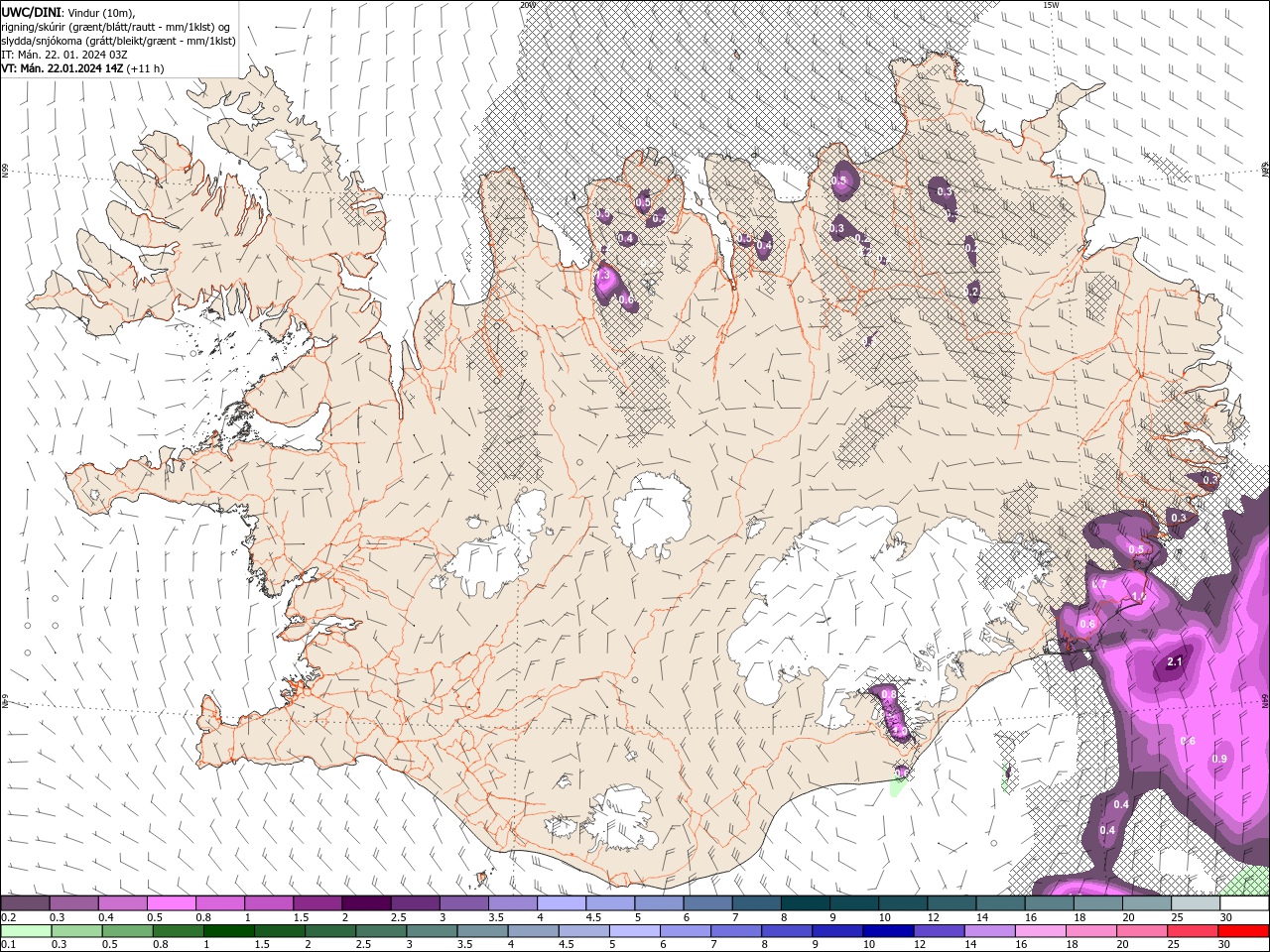Click the 'slydda/snjókoma' legend description line
The height and width of the screenshot is (952, 1270).
(x=118, y=41)
